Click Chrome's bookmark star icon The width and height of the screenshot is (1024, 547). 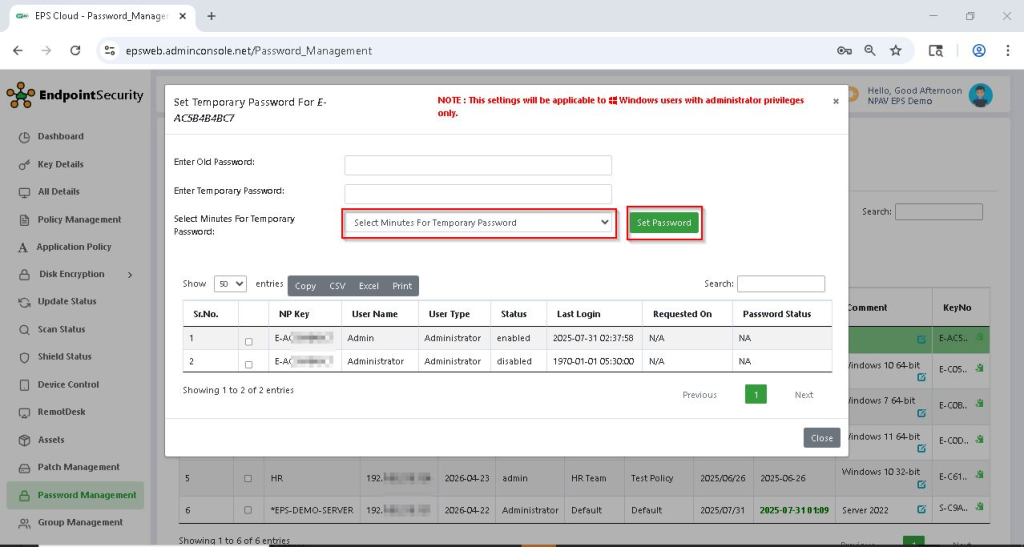coord(896,50)
